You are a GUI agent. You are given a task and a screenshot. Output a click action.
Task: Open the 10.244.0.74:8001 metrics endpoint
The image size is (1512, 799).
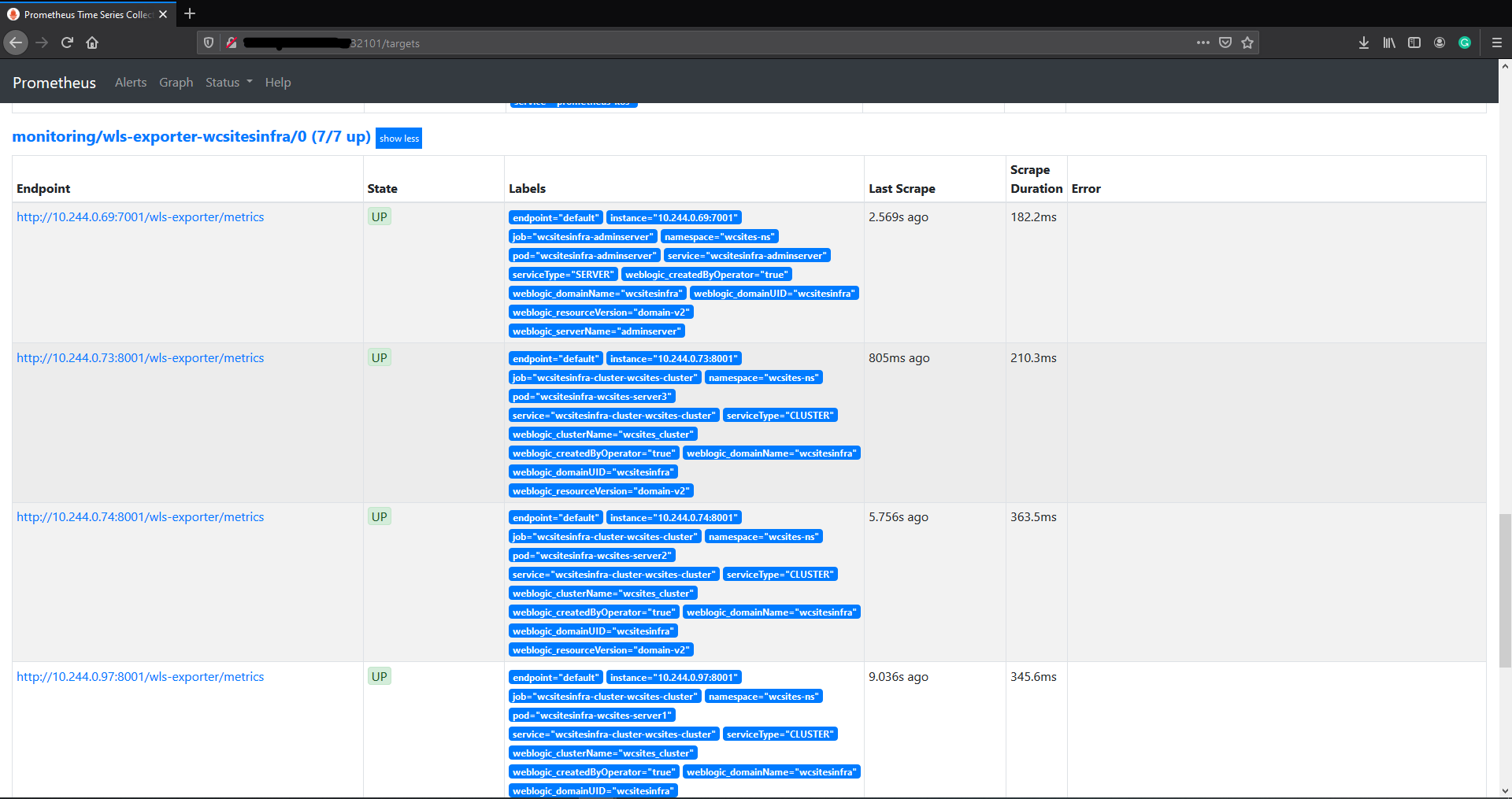click(140, 517)
